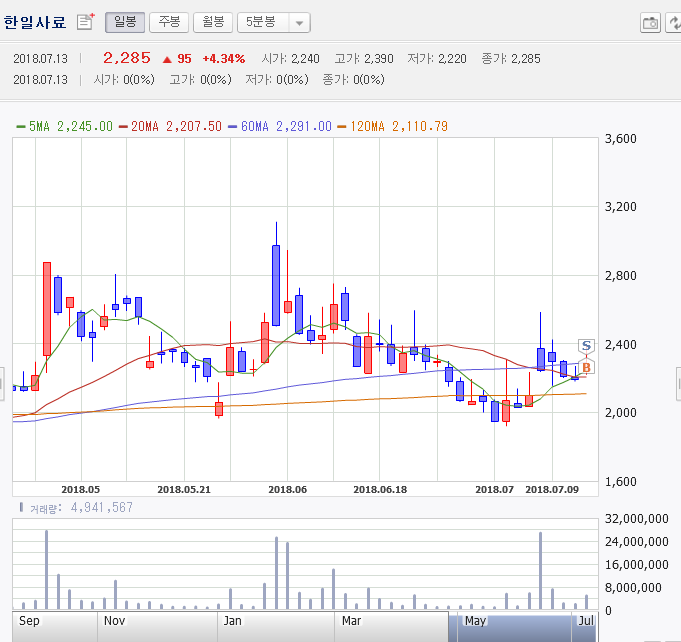The image size is (681, 642).
Task: Click the 5MA 2,245.00 legend label
Action: (x=71, y=126)
